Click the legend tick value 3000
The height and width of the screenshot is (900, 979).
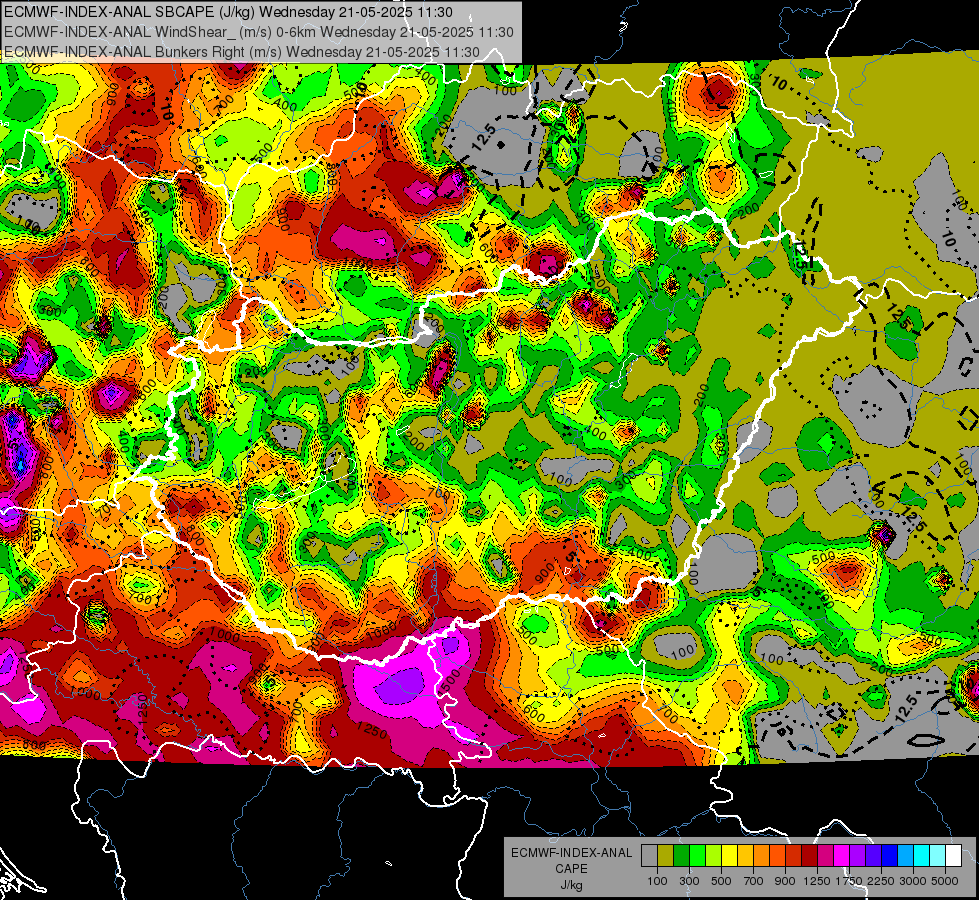(913, 881)
